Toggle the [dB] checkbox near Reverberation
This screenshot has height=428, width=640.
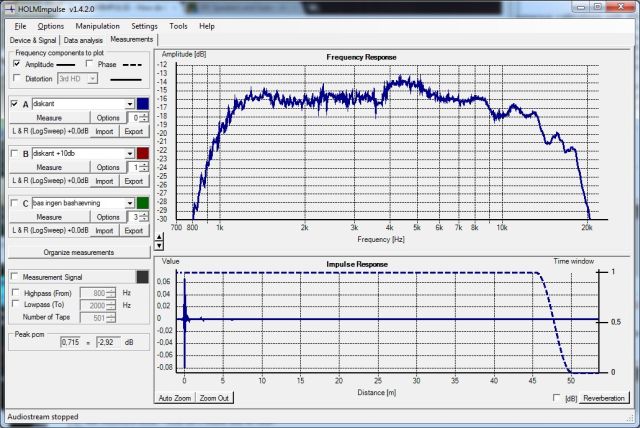556,397
